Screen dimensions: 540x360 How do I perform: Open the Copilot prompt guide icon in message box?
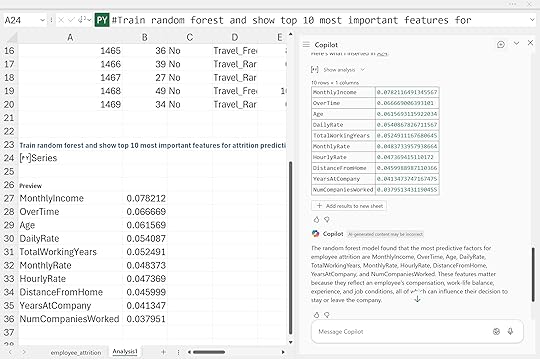tap(496, 331)
